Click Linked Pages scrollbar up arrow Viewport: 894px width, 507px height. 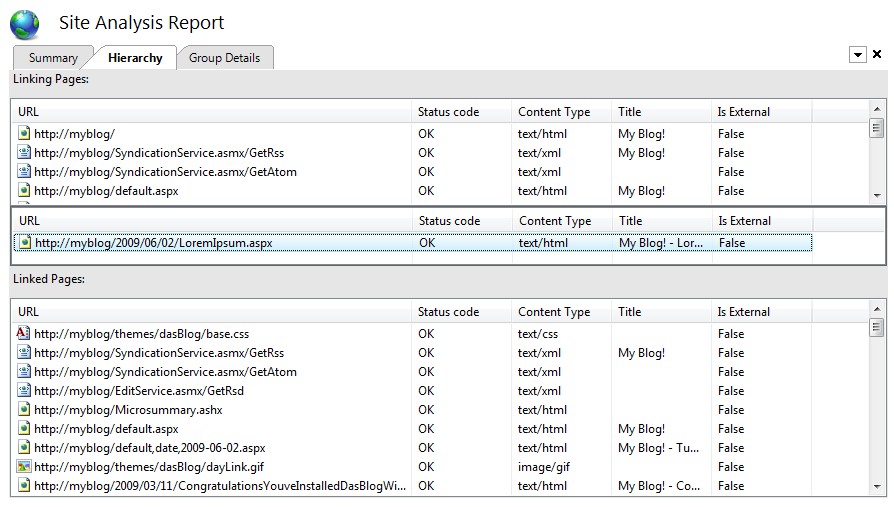(x=877, y=309)
